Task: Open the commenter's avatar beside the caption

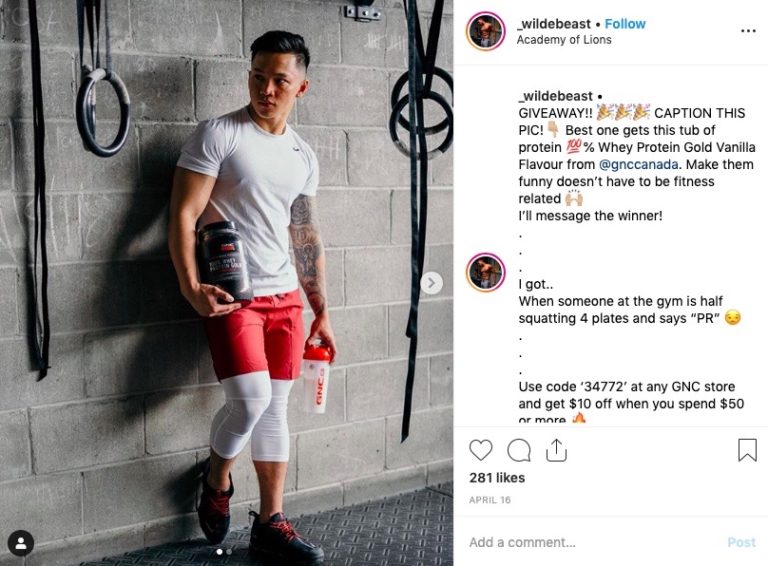Action: pyautogui.click(x=485, y=272)
